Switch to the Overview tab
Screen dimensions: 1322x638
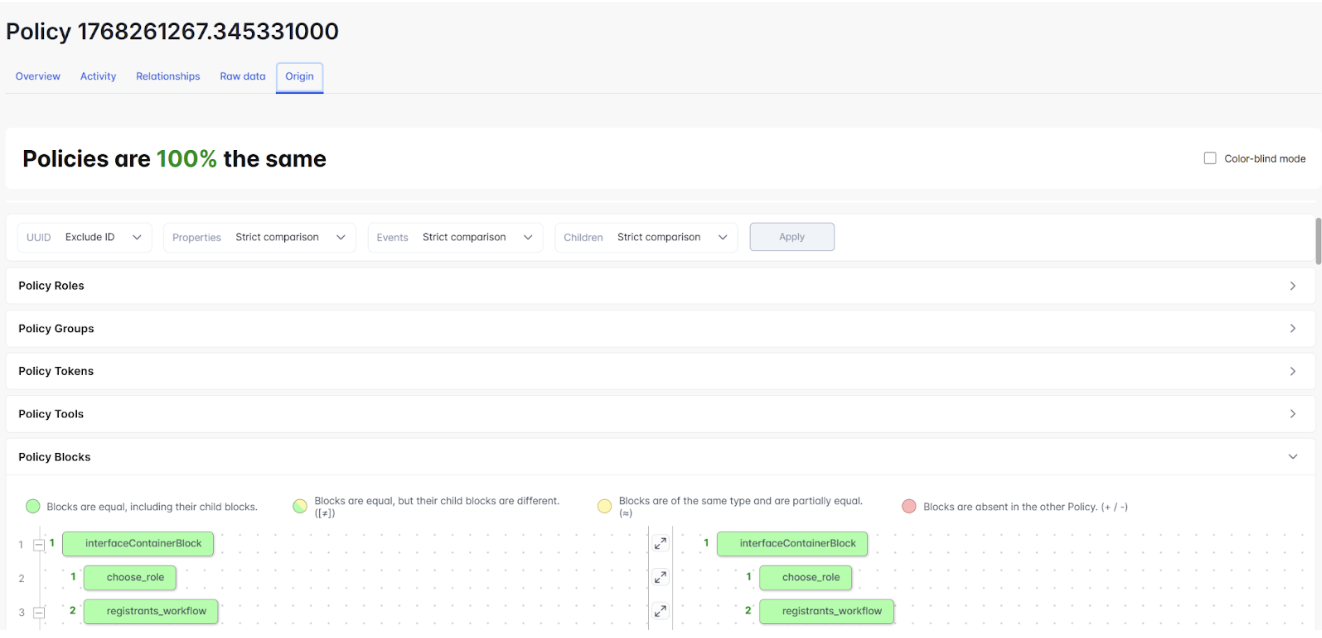click(38, 76)
